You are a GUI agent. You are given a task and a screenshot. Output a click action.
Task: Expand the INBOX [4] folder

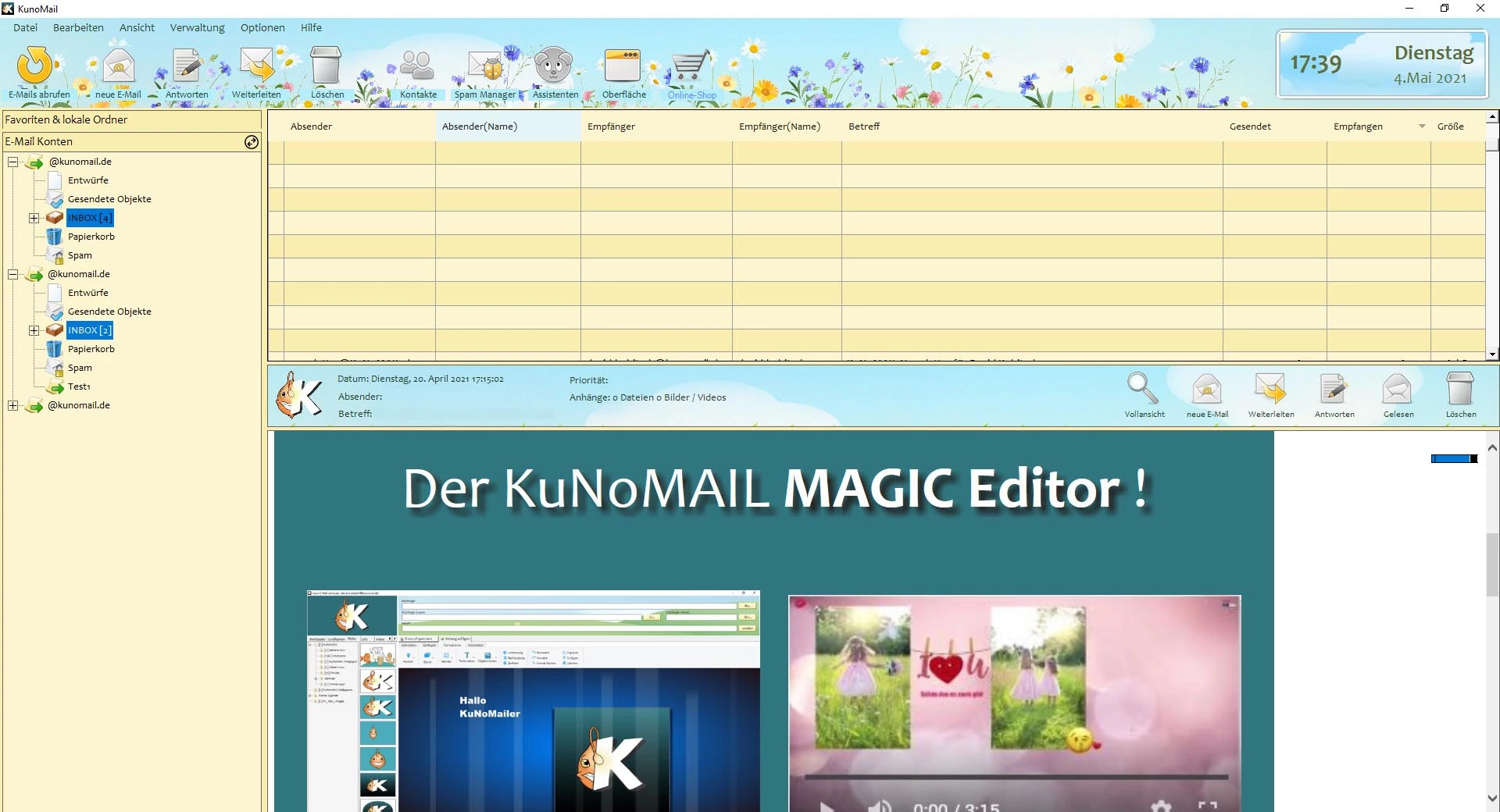[x=34, y=219]
